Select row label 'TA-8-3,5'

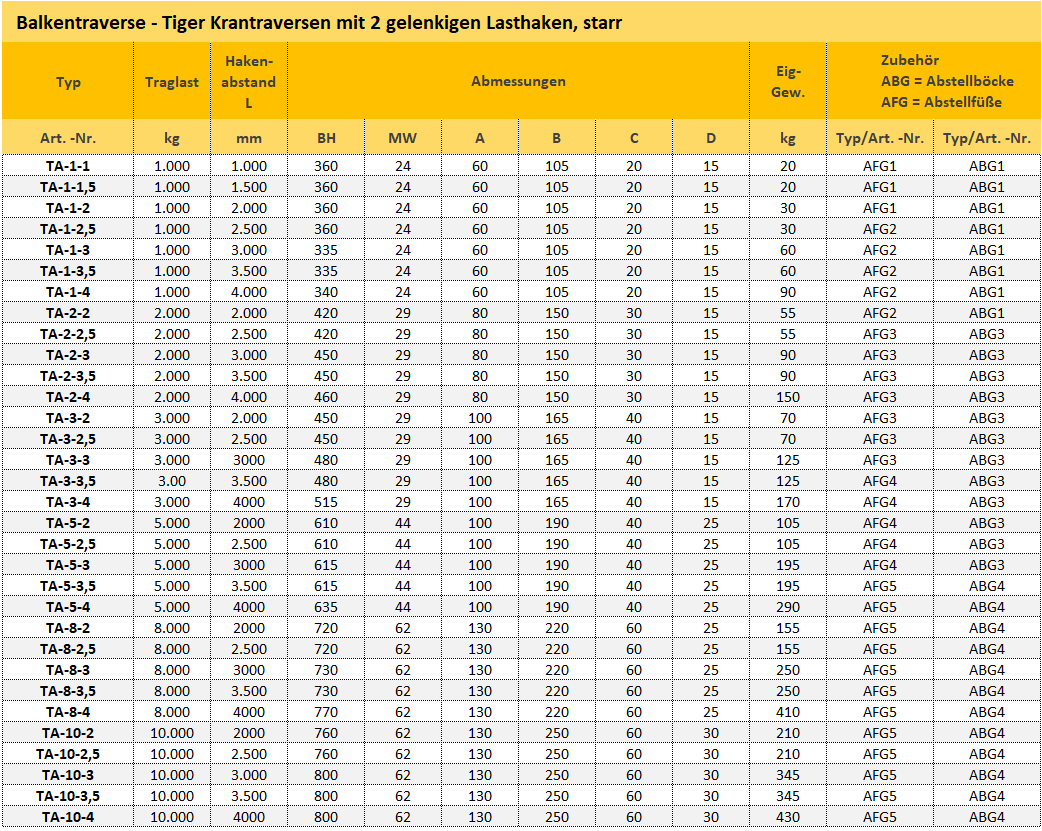(68, 691)
